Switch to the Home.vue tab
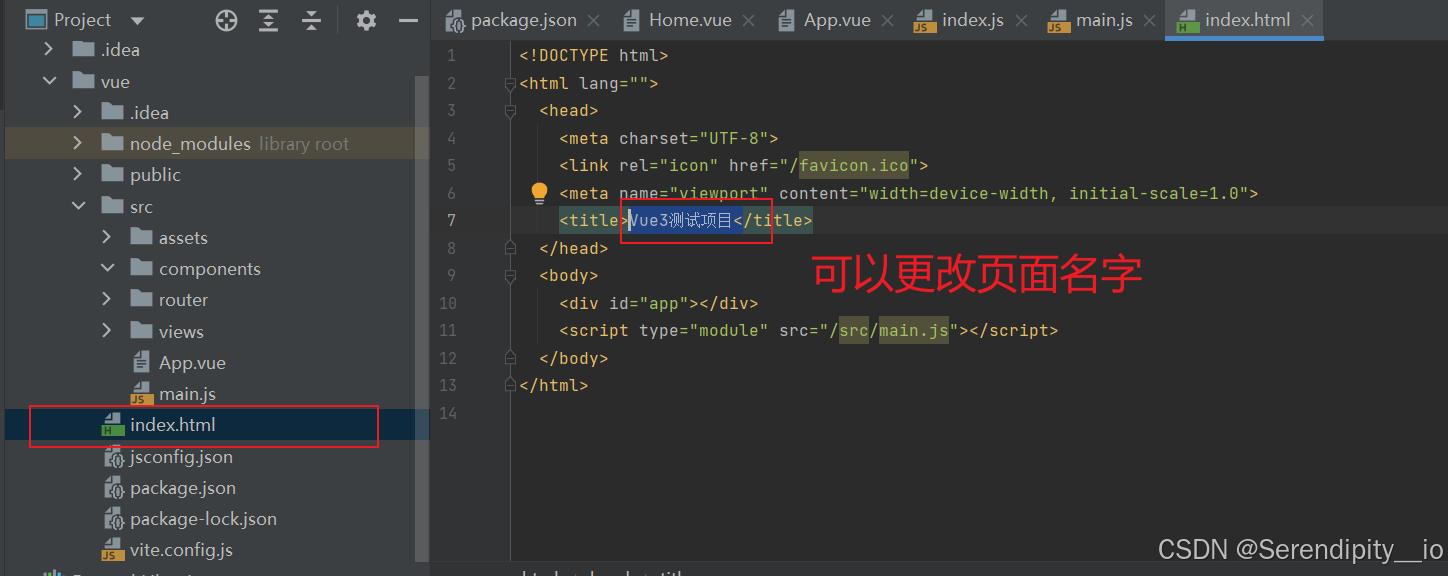The image size is (1448, 576). tap(689, 20)
